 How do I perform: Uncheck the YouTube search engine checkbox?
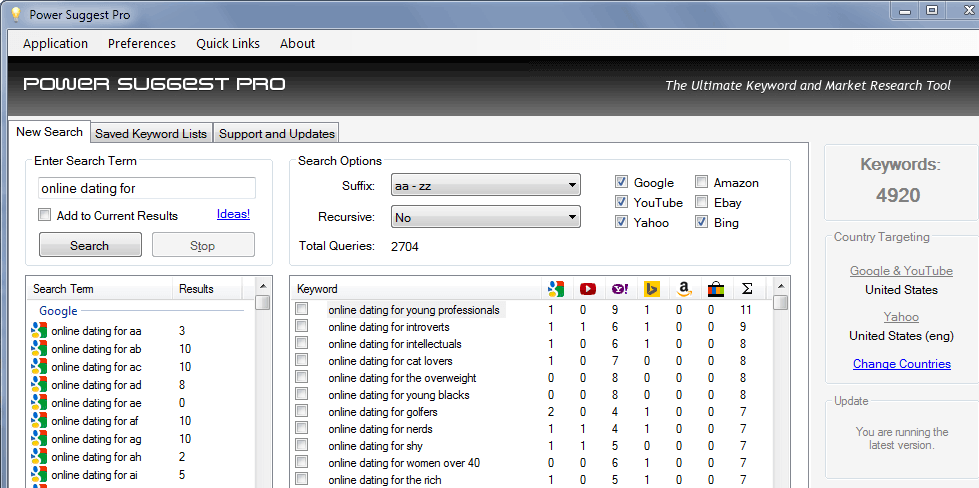tap(621, 202)
